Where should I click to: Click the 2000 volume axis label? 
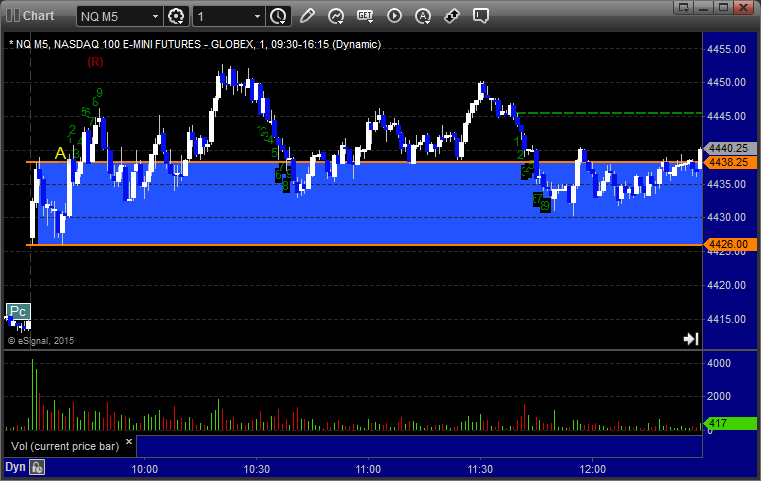(719, 396)
